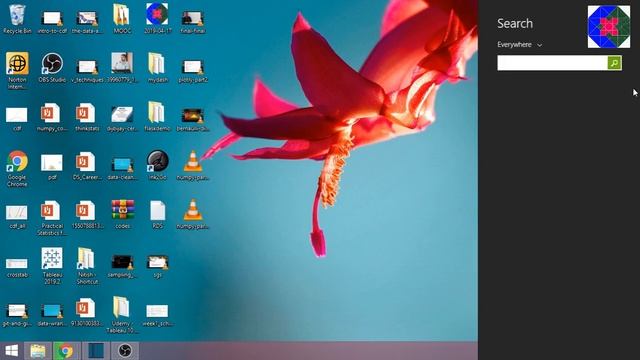This screenshot has height=360, width=640.
Task: Click the Windows Start button
Action: tap(11, 351)
